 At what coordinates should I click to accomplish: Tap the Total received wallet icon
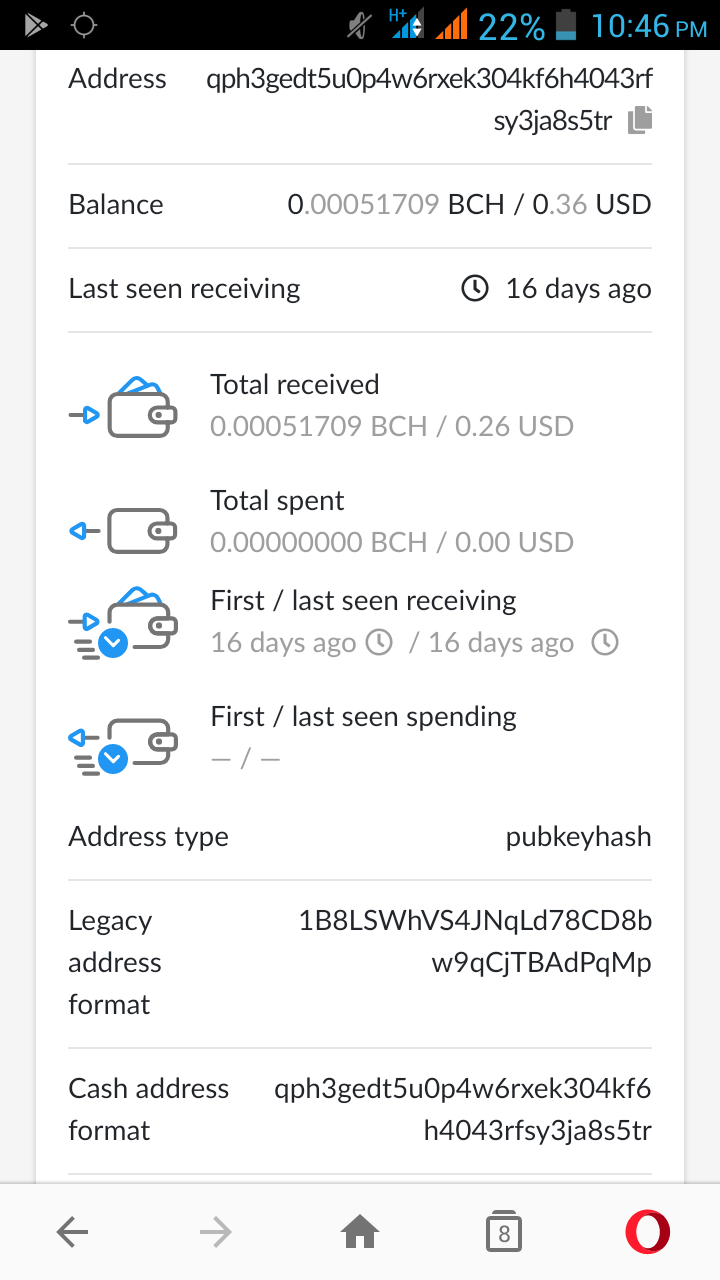(x=123, y=407)
